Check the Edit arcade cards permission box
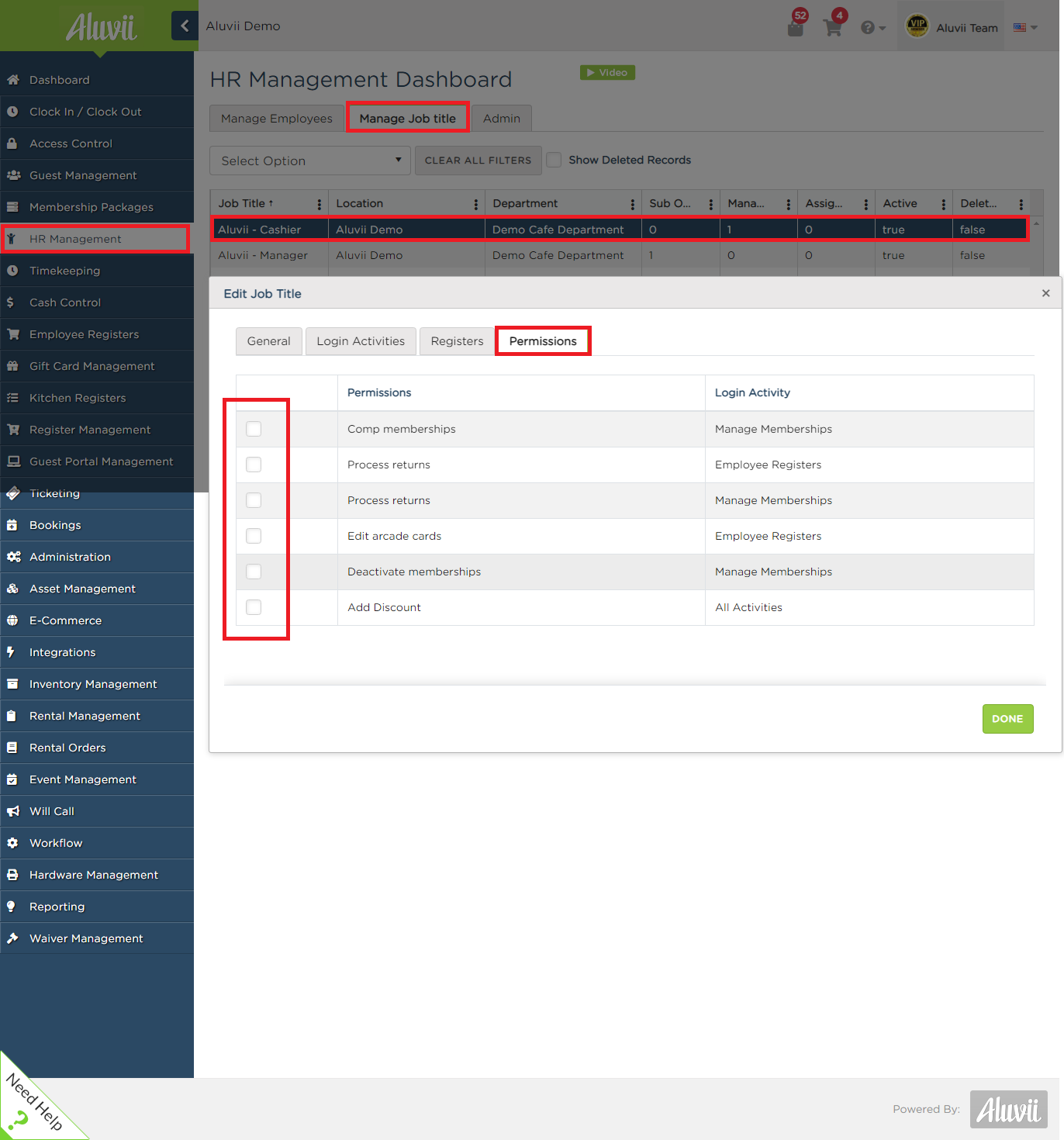 tap(254, 536)
